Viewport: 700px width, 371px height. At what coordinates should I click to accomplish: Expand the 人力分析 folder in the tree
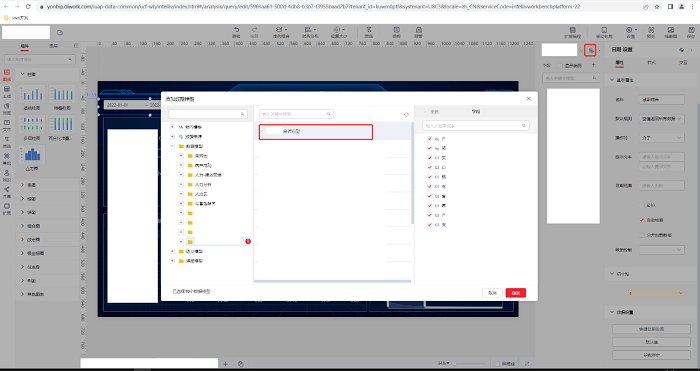click(x=181, y=184)
